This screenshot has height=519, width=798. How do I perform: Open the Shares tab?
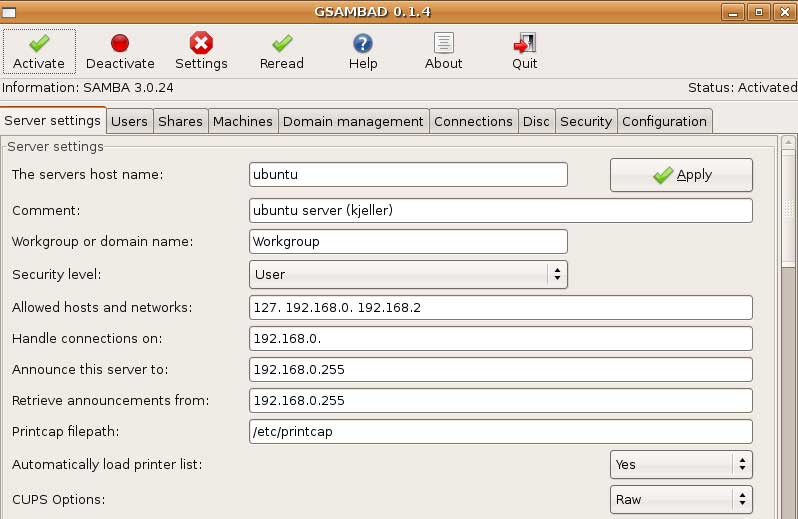(180, 122)
